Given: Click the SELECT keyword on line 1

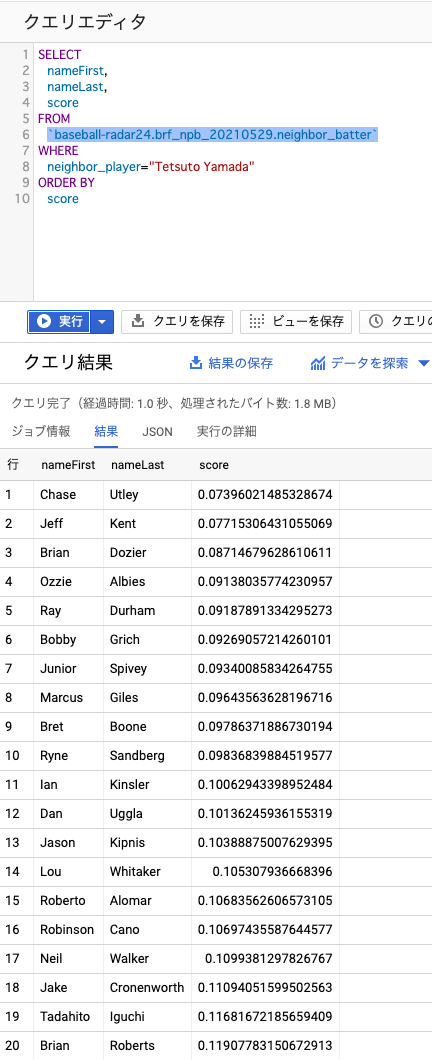Looking at the screenshot, I should [x=59, y=55].
